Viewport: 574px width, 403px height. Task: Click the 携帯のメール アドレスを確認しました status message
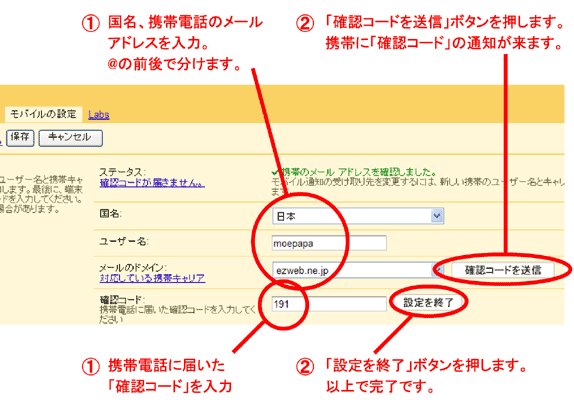359,172
